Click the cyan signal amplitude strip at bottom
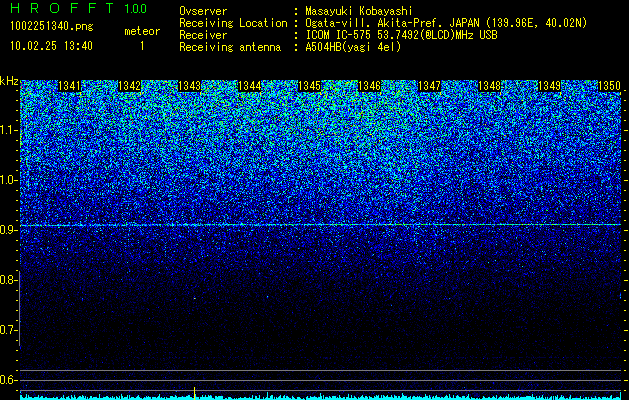 (x=321, y=397)
